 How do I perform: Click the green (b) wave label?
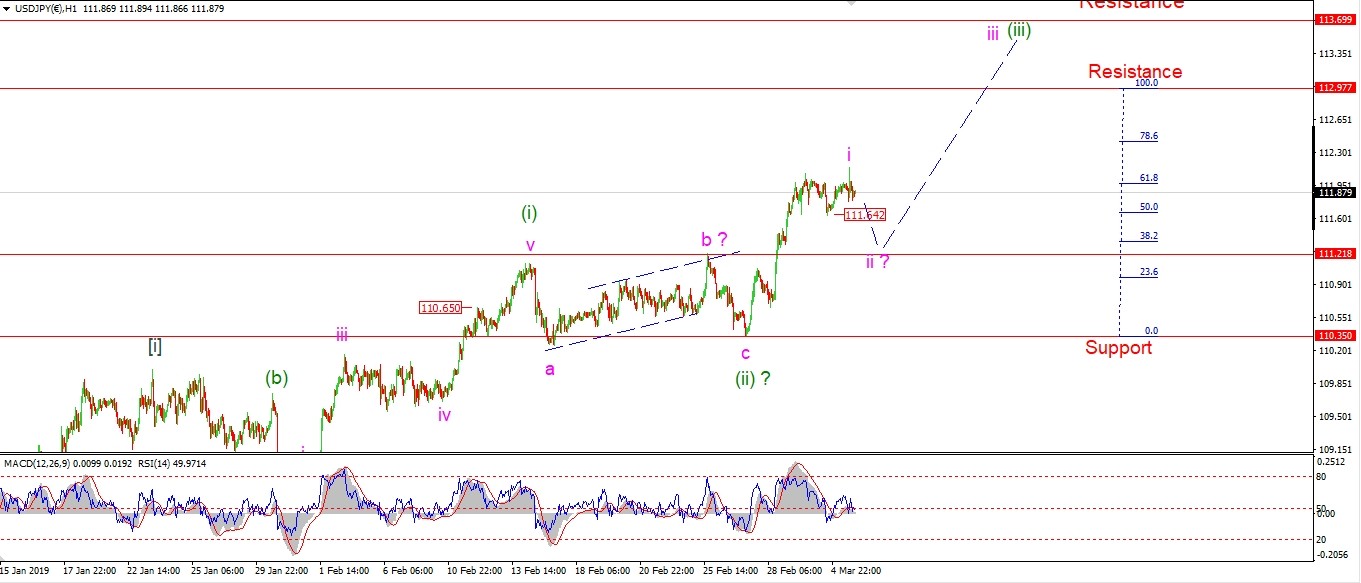276,378
